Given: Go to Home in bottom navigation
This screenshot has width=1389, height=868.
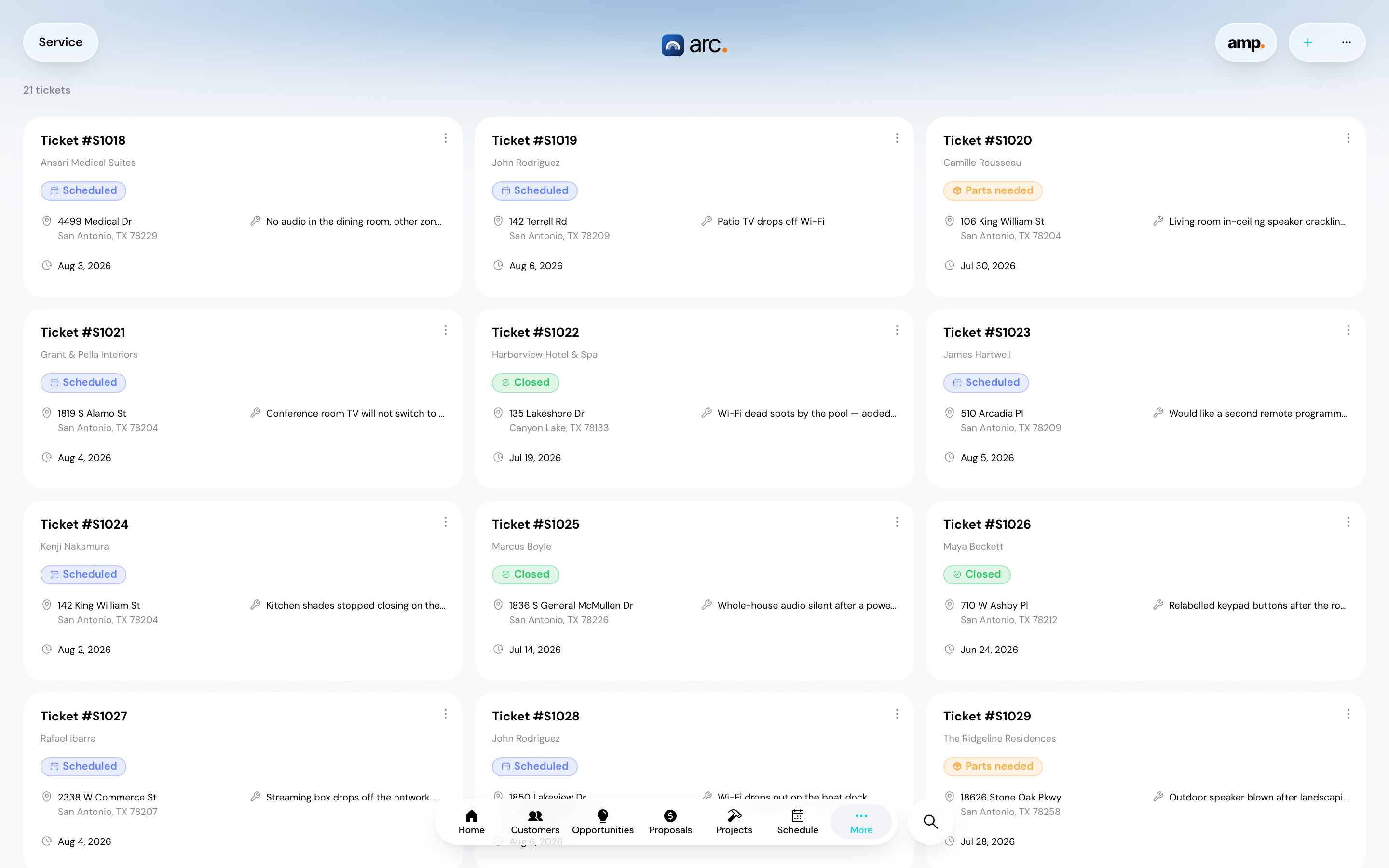Looking at the screenshot, I should point(471,822).
